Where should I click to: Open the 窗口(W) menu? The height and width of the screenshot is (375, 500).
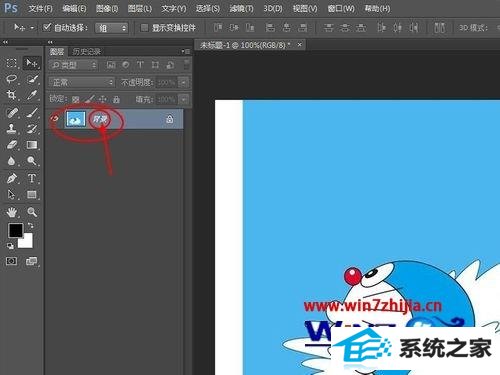(341, 8)
